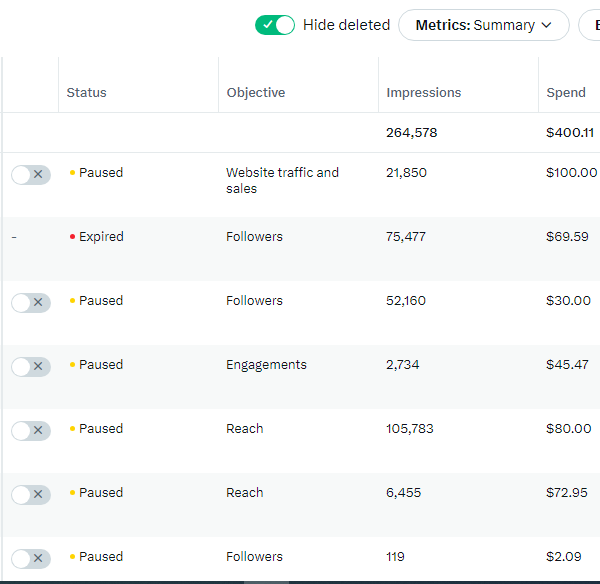Select the Paused status in the $80.00 row
The width and height of the screenshot is (600, 584).
point(101,429)
